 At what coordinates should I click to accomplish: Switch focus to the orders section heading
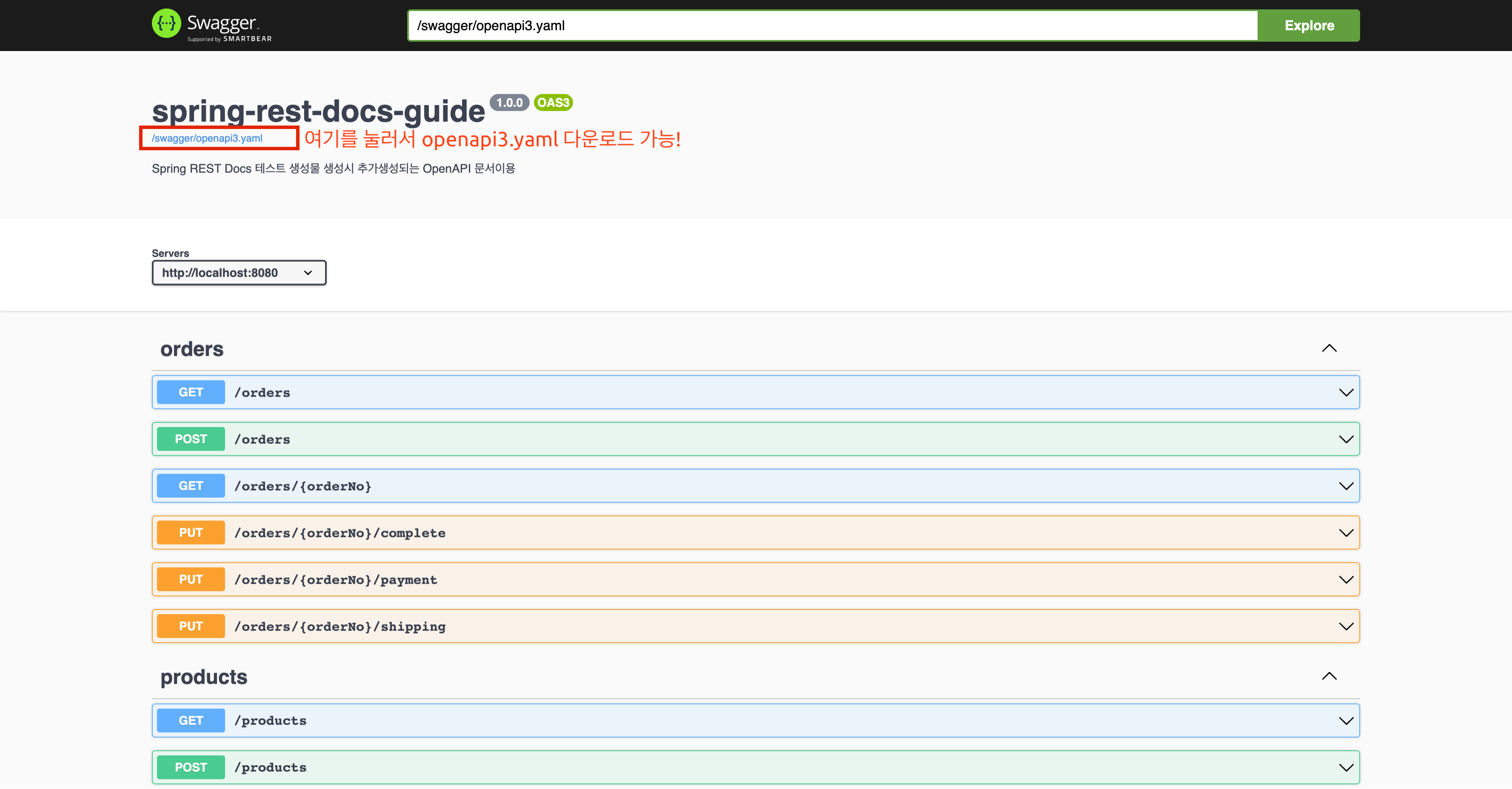coord(192,348)
